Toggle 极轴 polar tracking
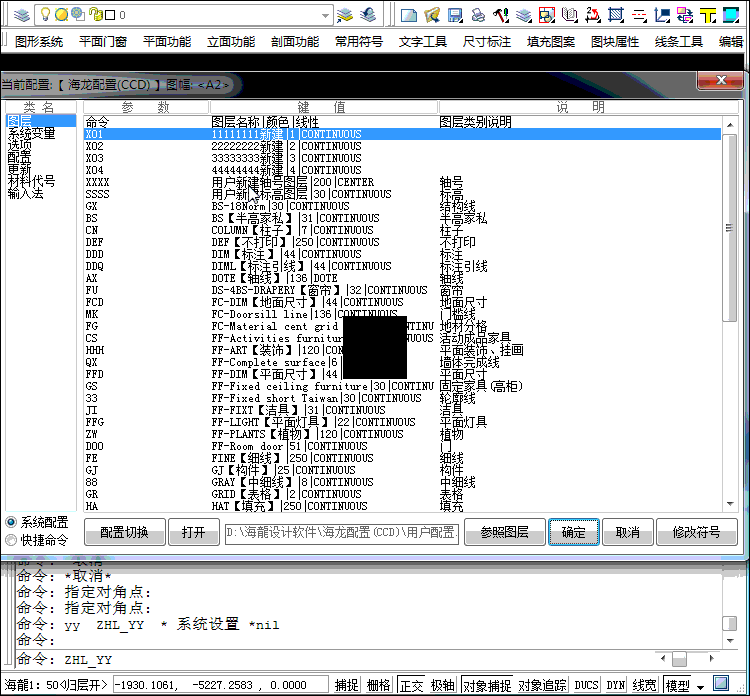Viewport: 750px width, 696px height. click(x=442, y=685)
